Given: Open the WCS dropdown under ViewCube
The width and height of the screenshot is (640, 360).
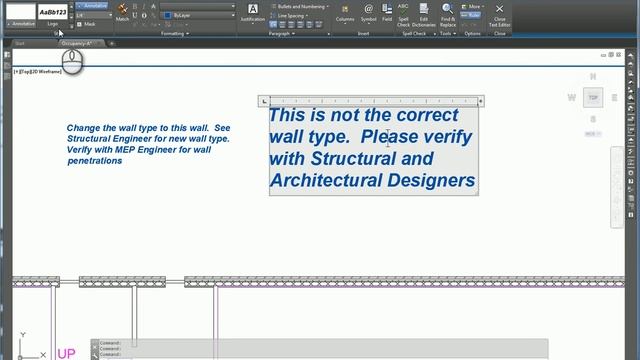Looking at the screenshot, I should [x=593, y=134].
